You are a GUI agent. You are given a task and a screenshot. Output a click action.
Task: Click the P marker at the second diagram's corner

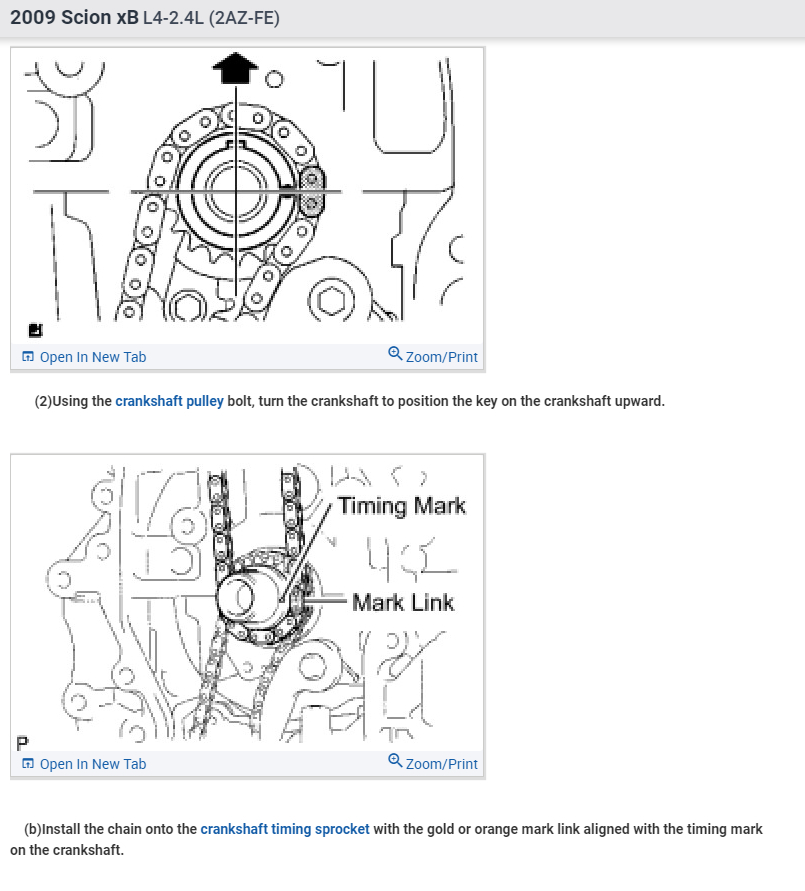click(22, 743)
